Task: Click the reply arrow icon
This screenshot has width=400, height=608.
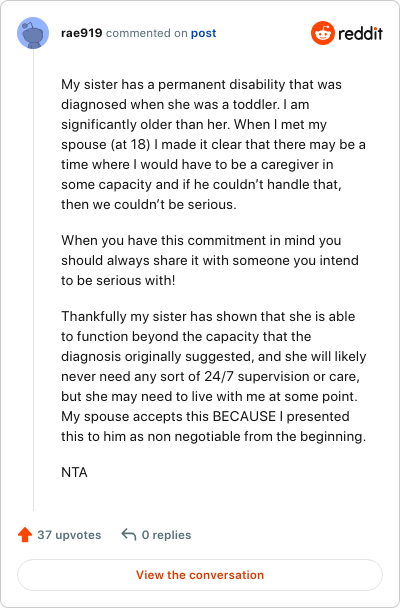Action: (x=129, y=535)
